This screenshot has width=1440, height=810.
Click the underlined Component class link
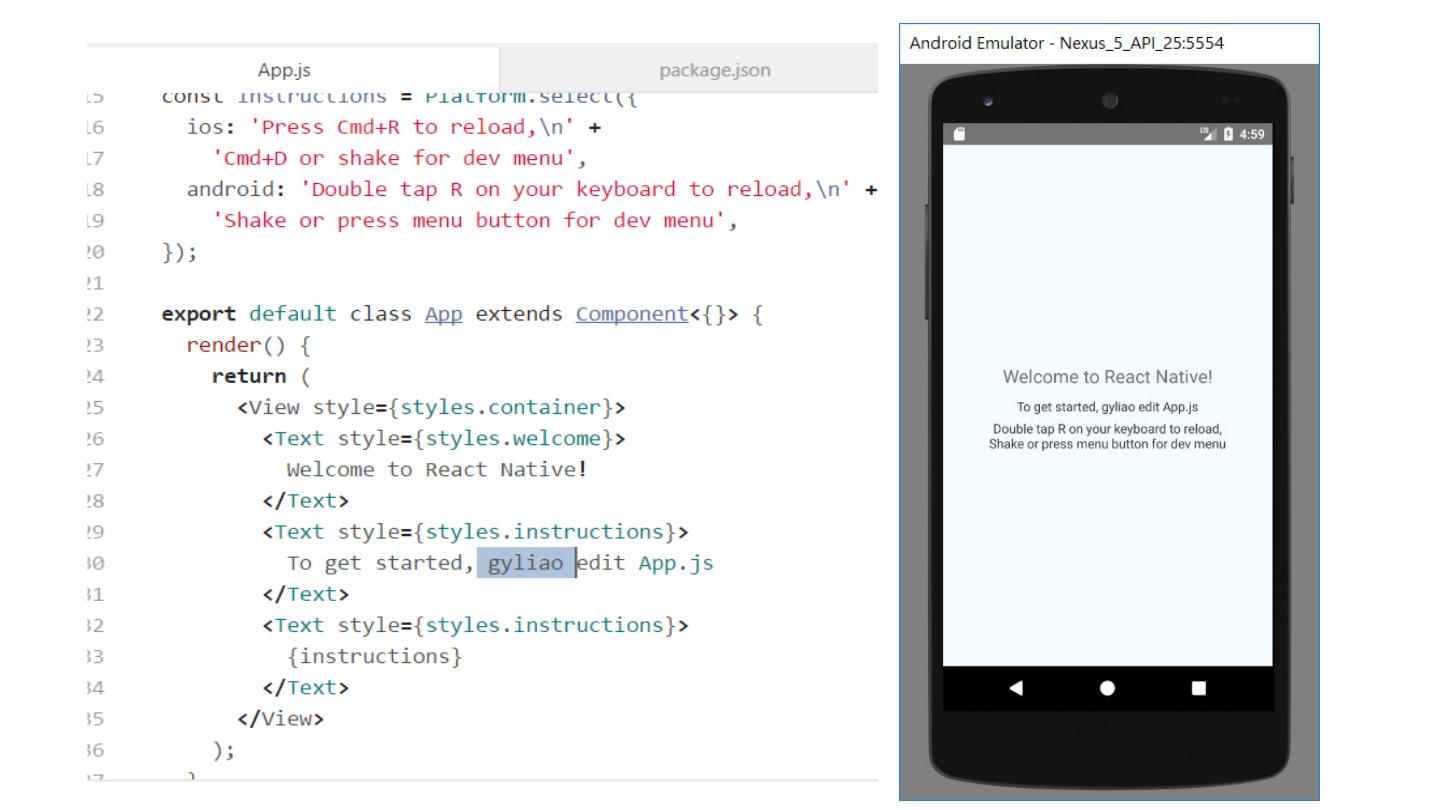(x=631, y=314)
